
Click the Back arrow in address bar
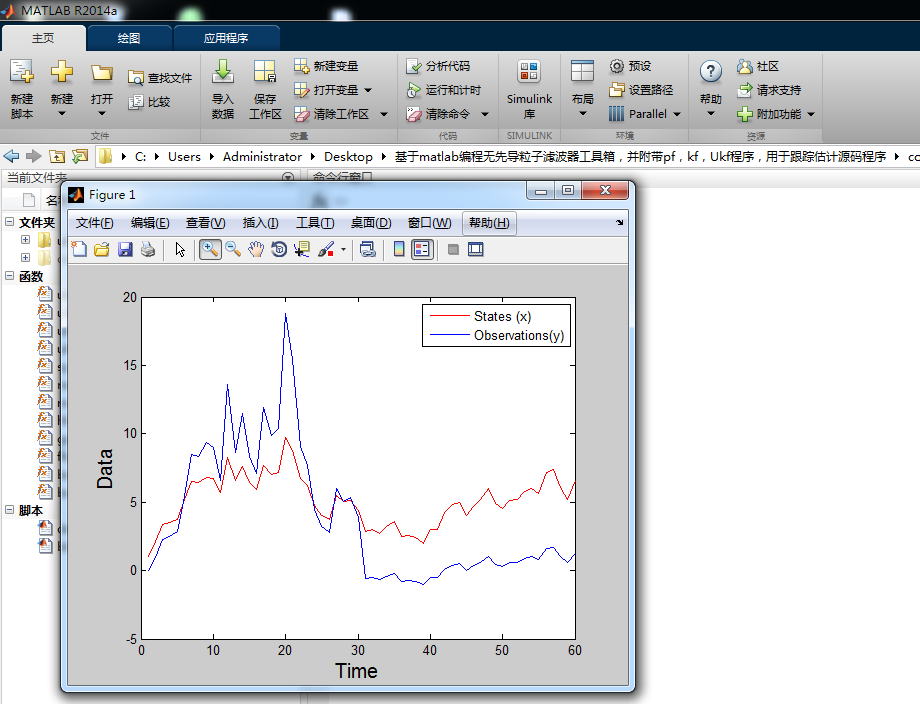click(11, 156)
